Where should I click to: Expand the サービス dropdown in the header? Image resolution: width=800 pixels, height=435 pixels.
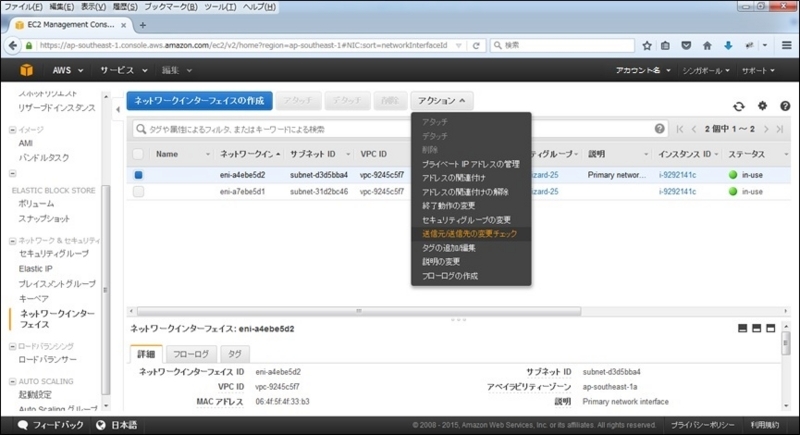coord(123,70)
